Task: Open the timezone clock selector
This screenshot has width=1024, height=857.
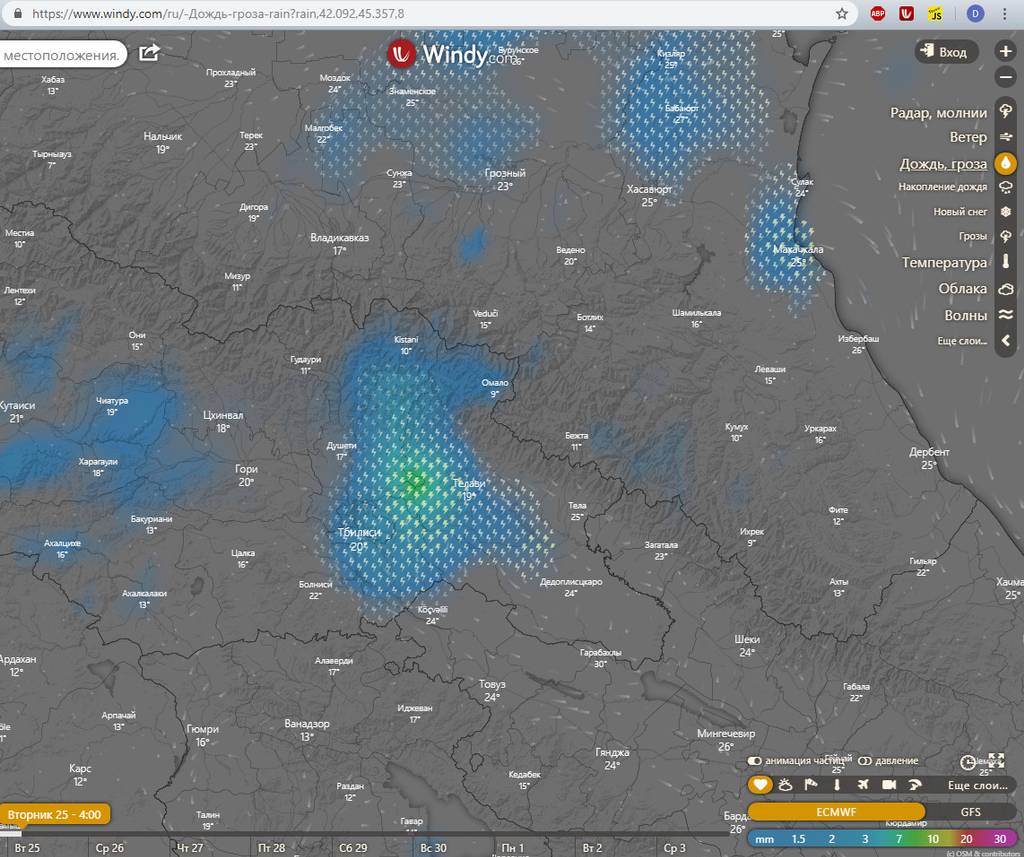Action: 968,762
